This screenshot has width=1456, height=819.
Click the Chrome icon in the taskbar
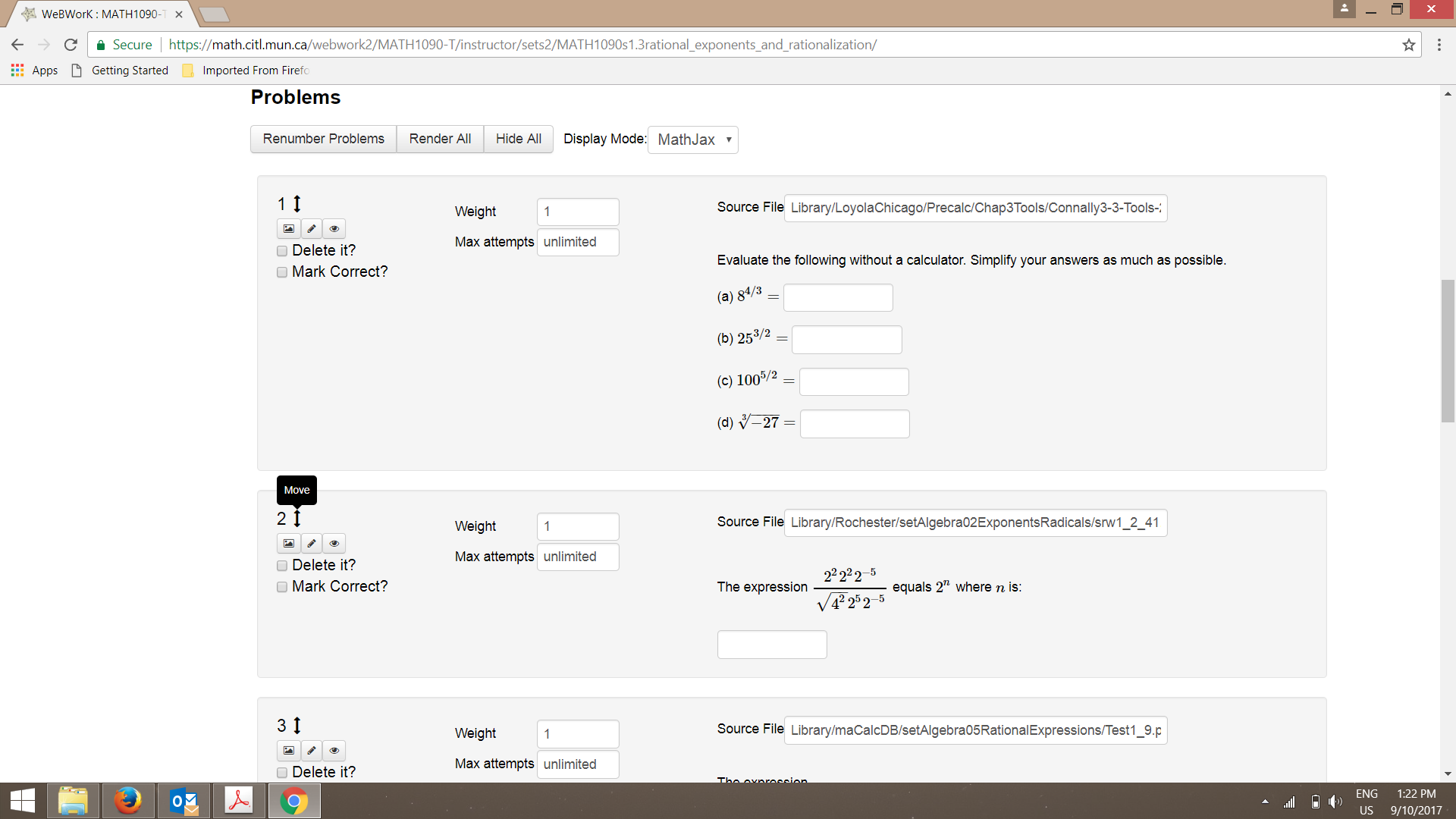pos(294,801)
